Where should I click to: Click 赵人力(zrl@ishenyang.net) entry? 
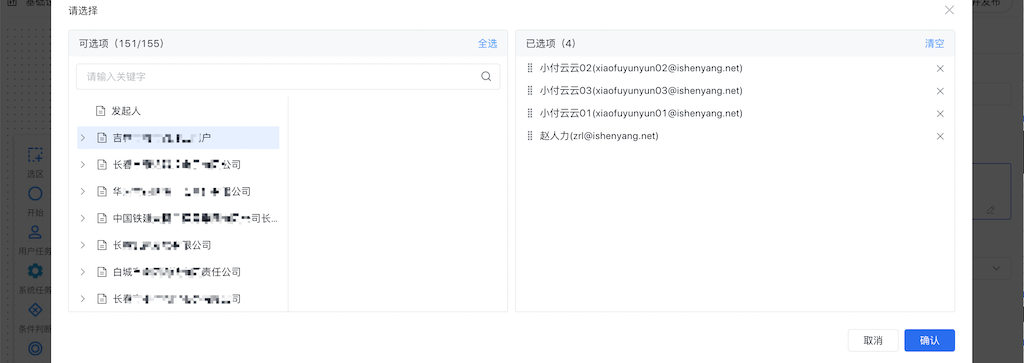click(x=599, y=136)
